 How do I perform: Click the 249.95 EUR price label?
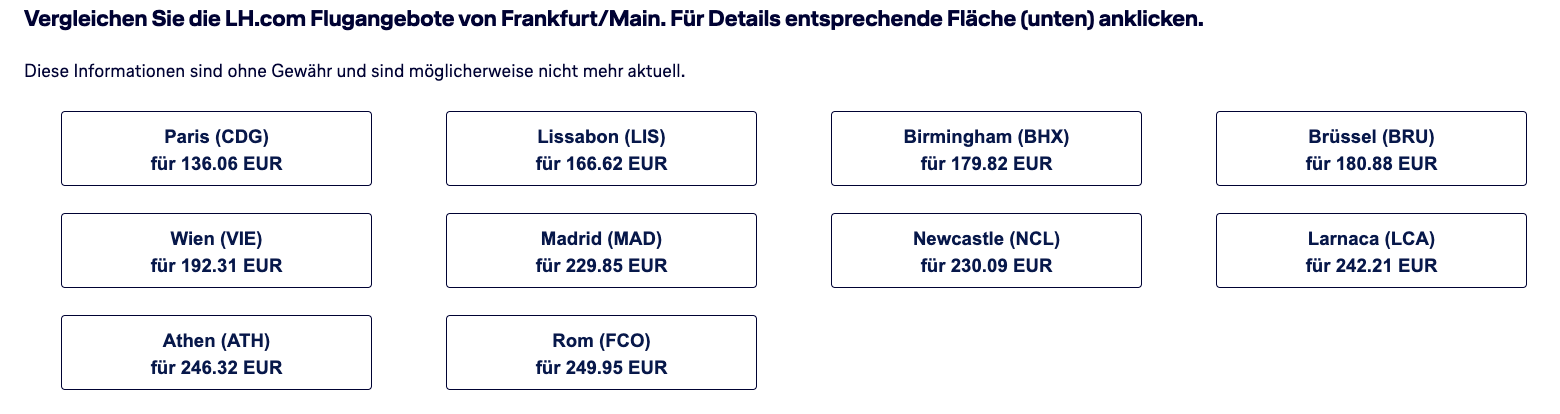pos(601,368)
